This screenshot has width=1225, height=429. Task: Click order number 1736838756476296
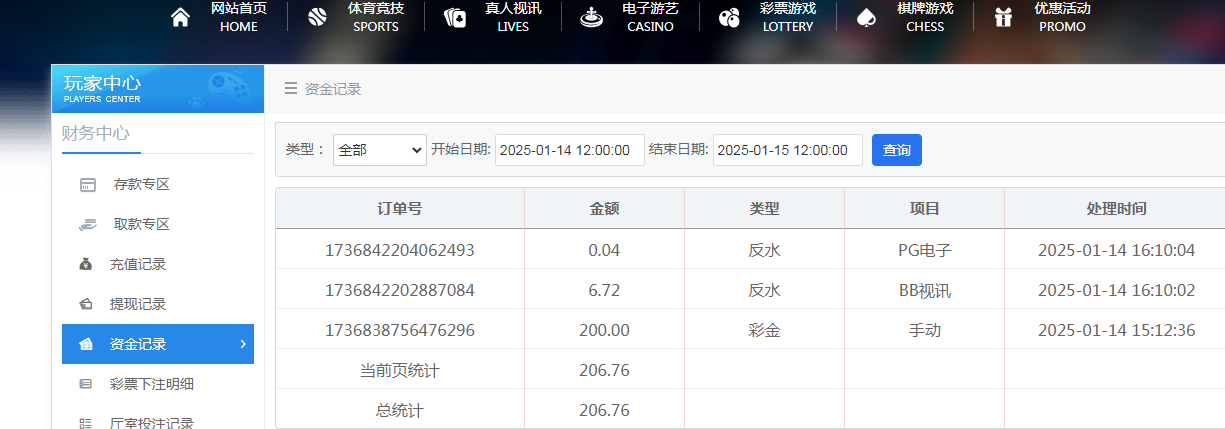point(400,330)
